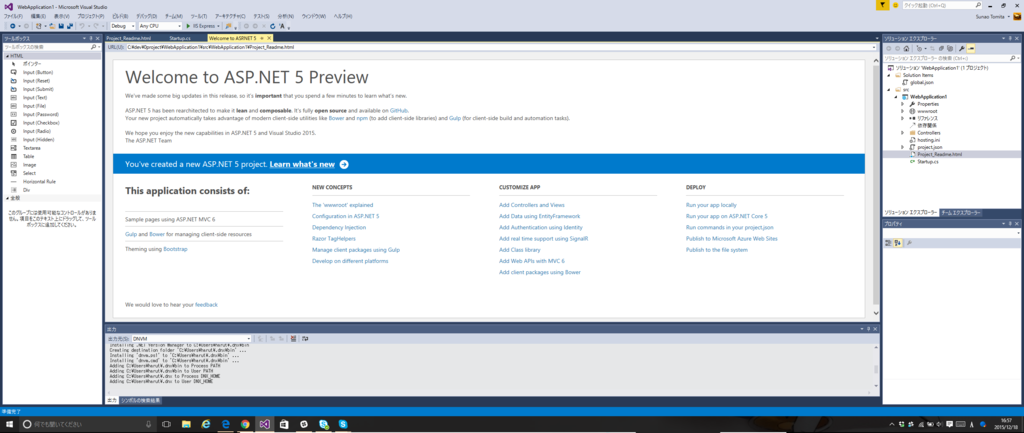Pin the Toolbox panel with auto-hide pin

[91, 39]
